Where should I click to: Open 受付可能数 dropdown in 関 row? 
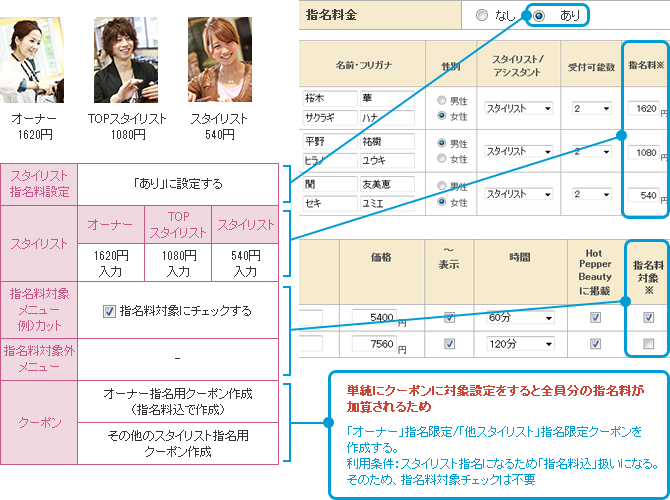click(592, 194)
